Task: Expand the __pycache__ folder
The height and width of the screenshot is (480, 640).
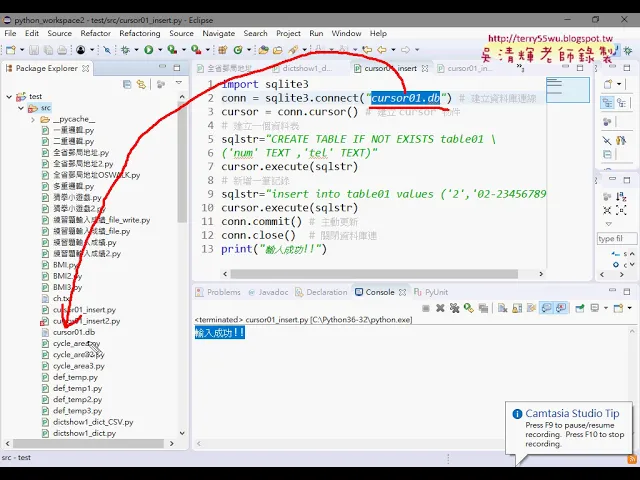Action: (33, 120)
